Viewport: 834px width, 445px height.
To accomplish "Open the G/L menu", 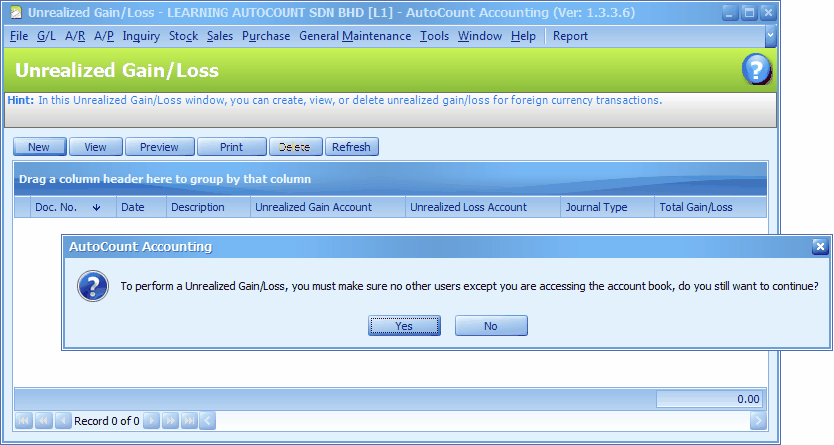I will (x=46, y=36).
